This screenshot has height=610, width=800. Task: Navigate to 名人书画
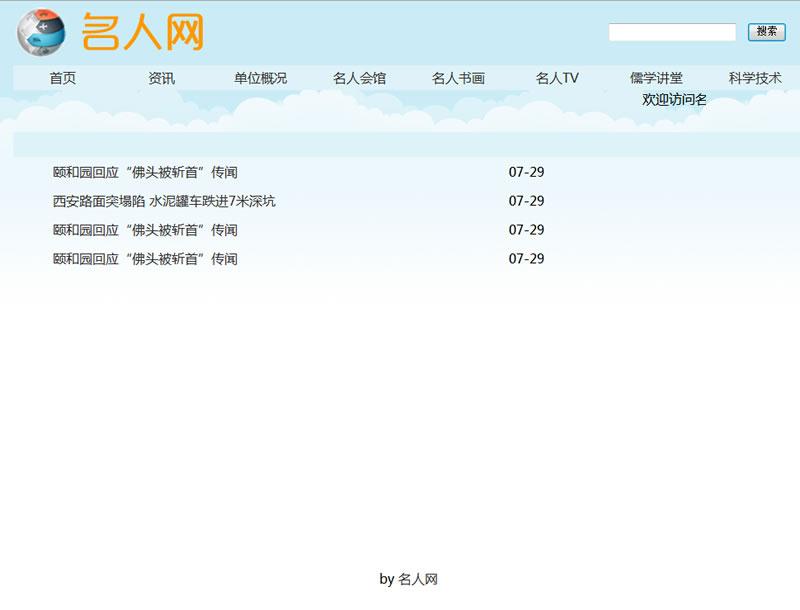click(458, 78)
